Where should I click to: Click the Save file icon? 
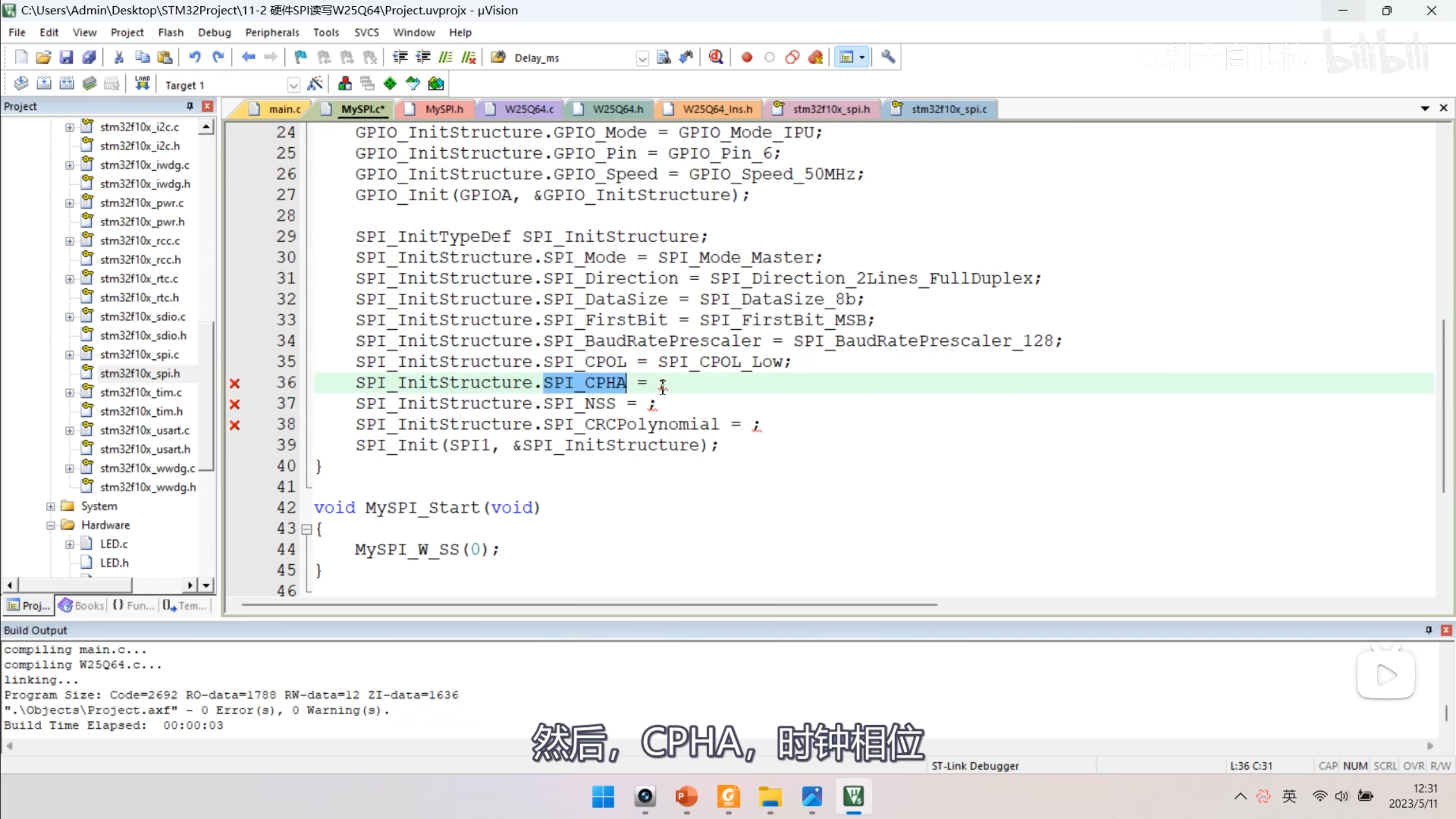pos(66,57)
